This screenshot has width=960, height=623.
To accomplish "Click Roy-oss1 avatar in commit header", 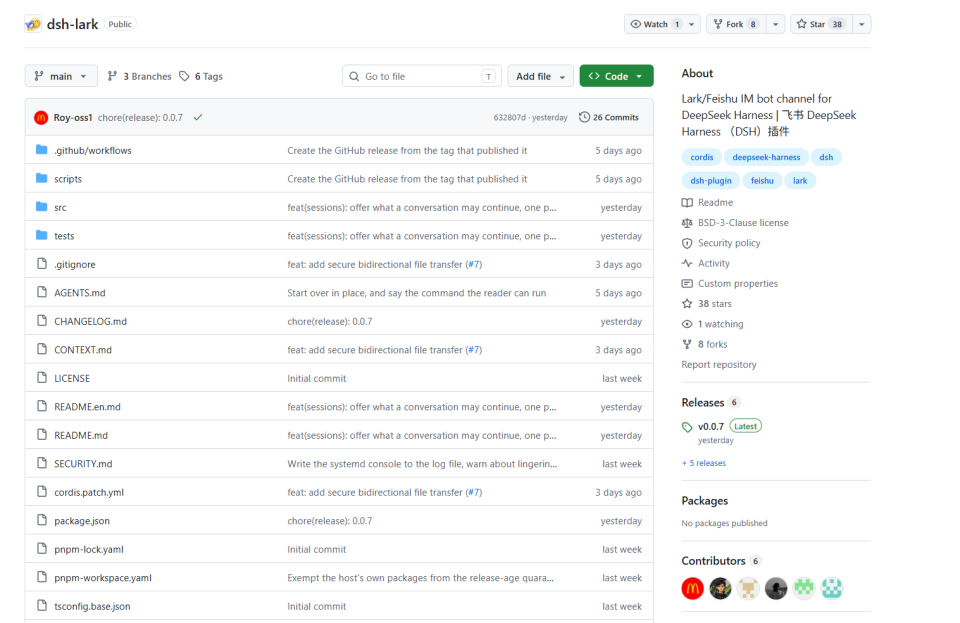I will (41, 118).
